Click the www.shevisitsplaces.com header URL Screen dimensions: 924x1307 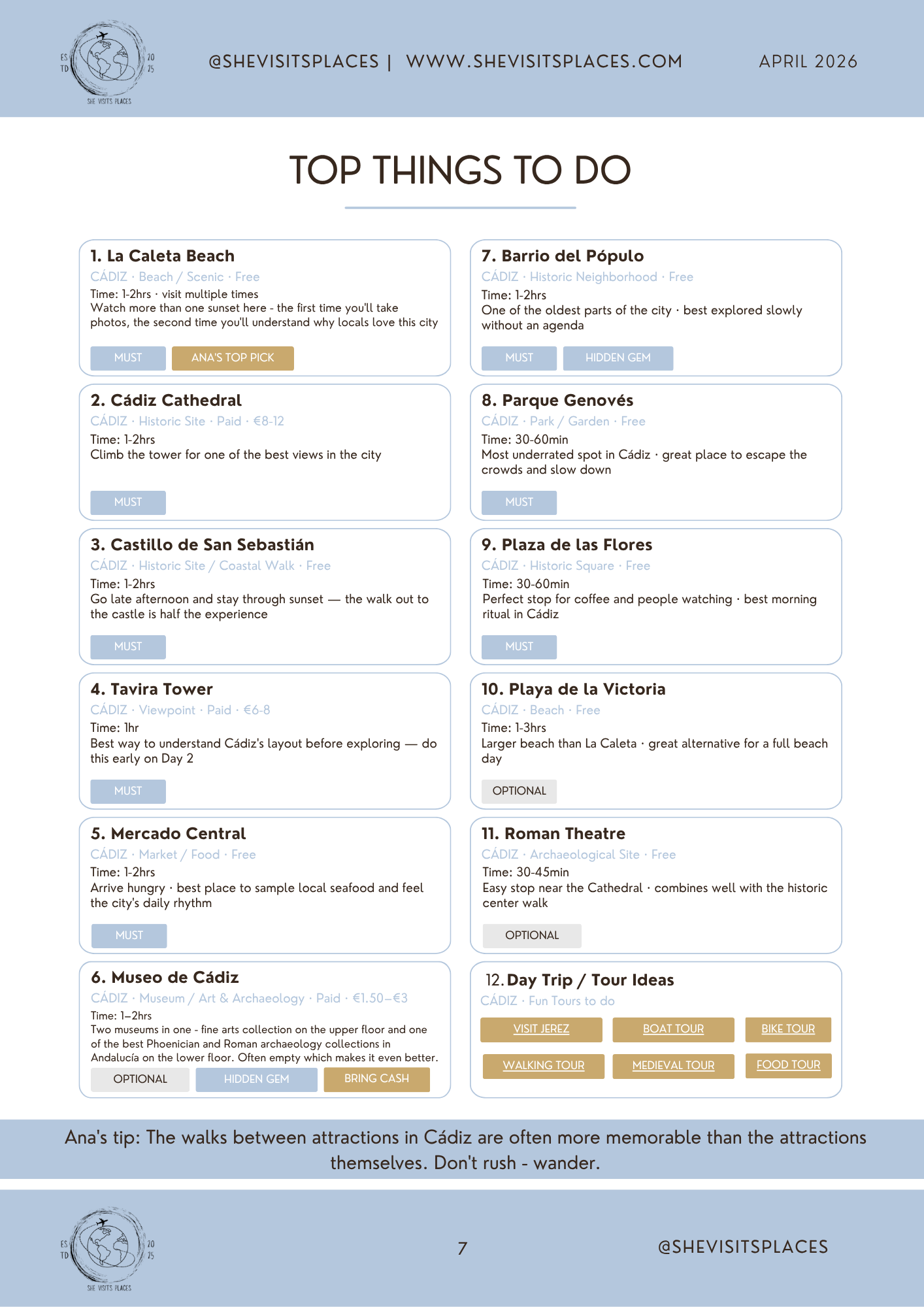point(544,61)
